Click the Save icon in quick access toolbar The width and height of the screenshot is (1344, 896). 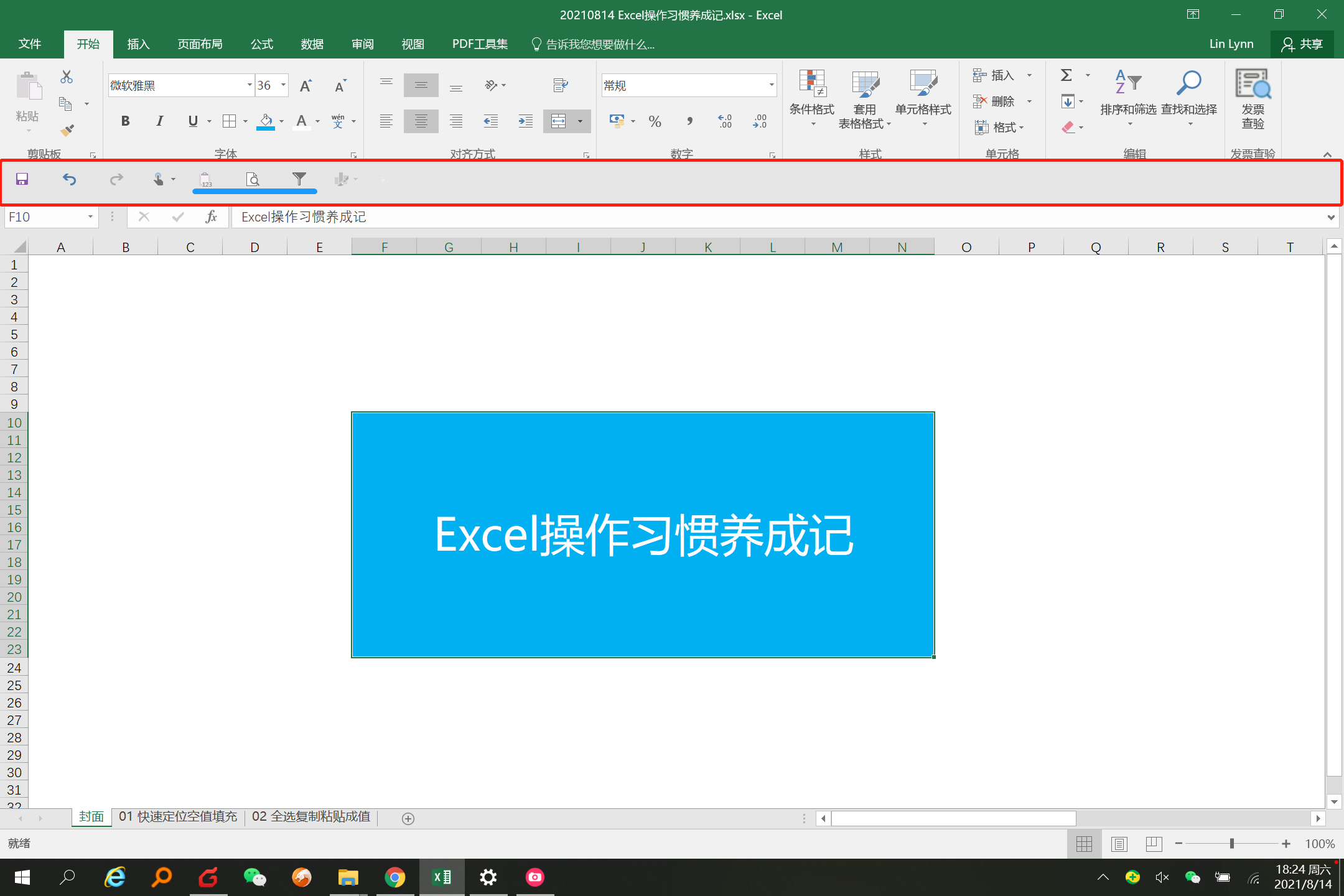point(22,180)
